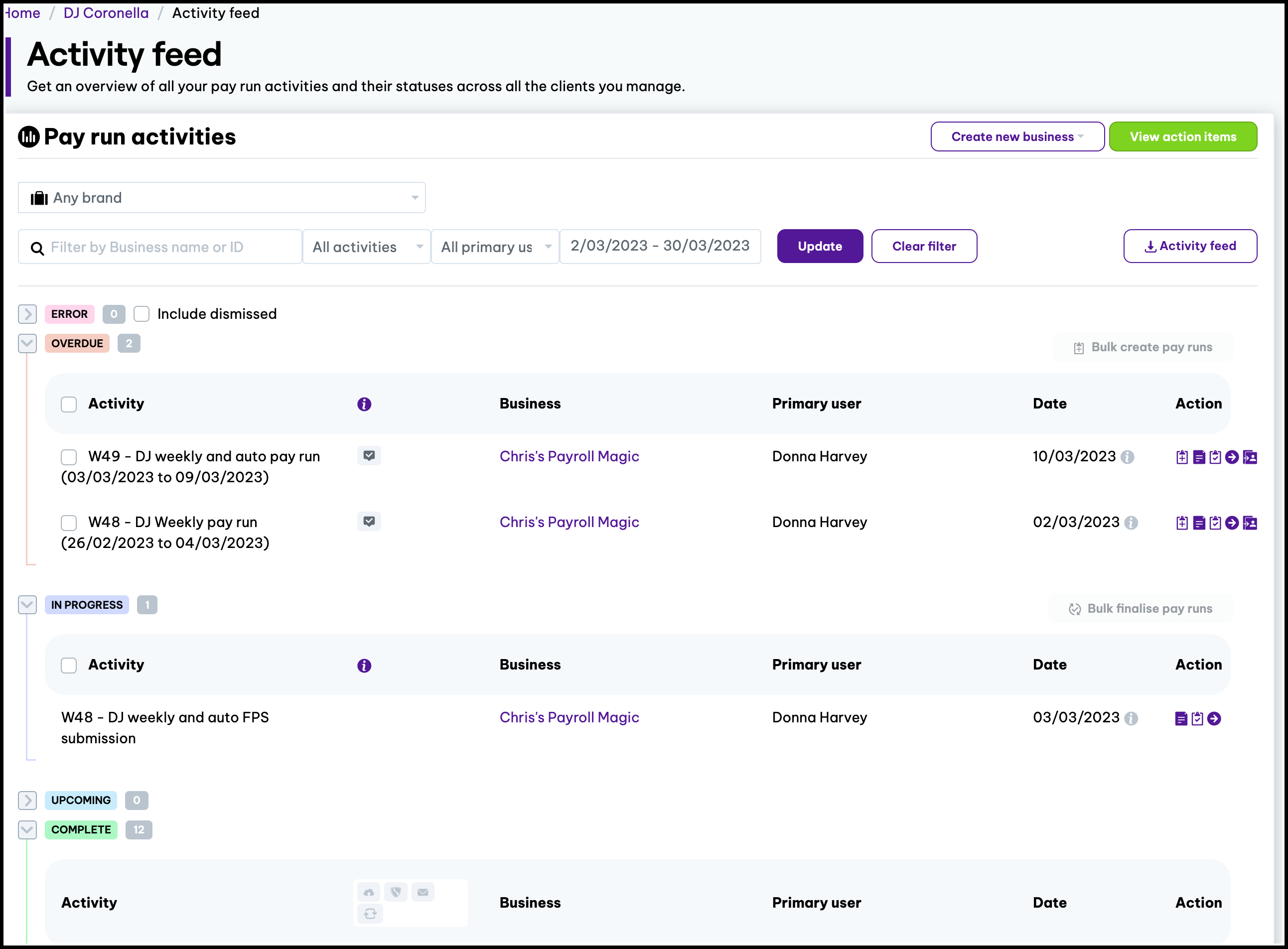1288x949 pixels.
Task: Click info icon next to date 10/03/2023
Action: [x=1127, y=457]
